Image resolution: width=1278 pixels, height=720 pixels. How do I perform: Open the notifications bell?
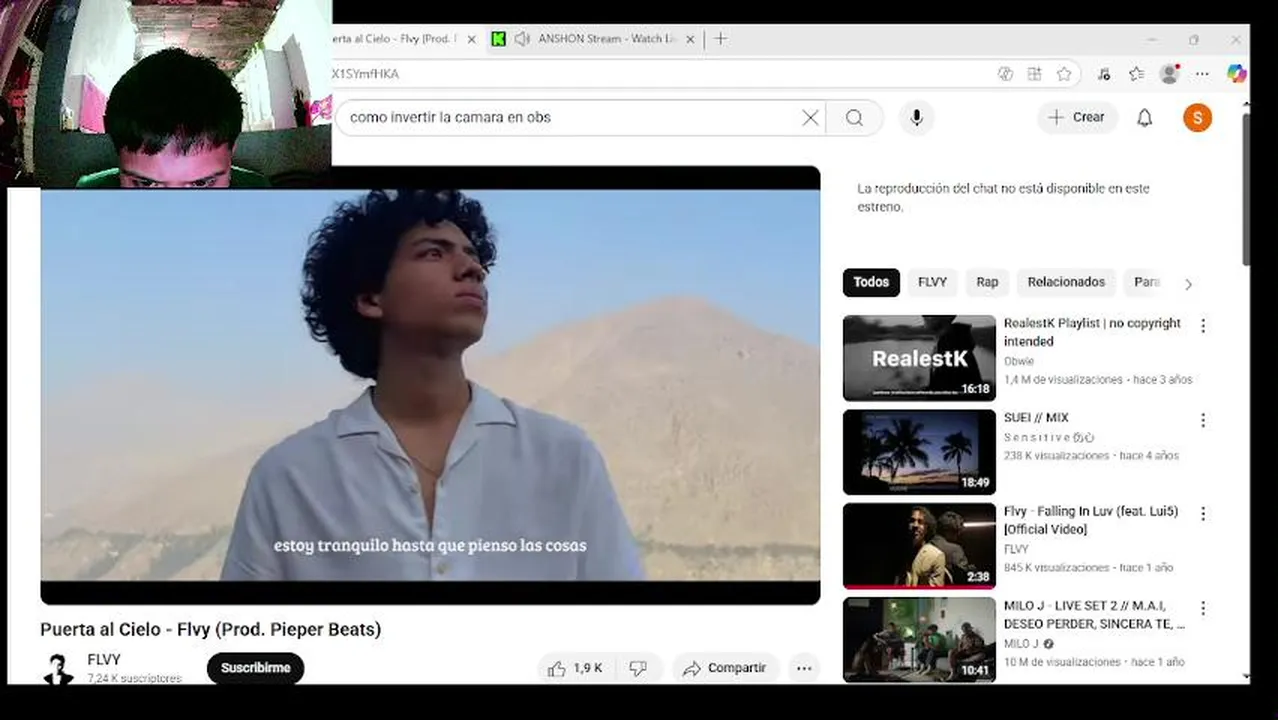tap(1145, 118)
